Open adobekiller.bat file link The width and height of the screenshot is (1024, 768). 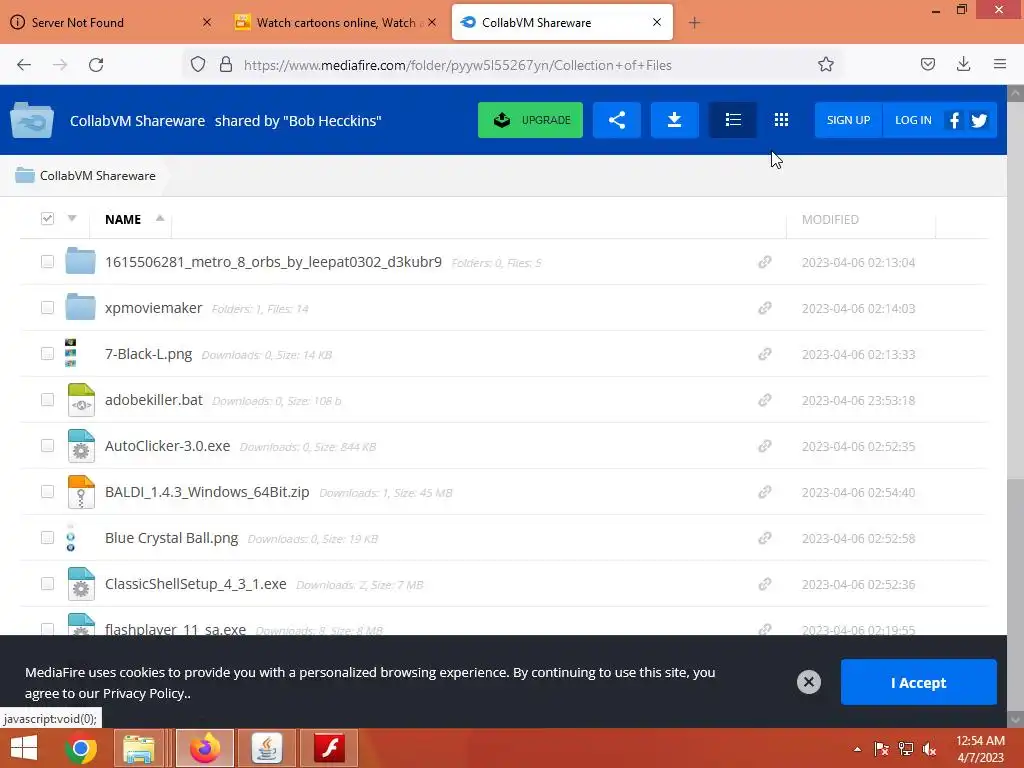click(x=154, y=400)
